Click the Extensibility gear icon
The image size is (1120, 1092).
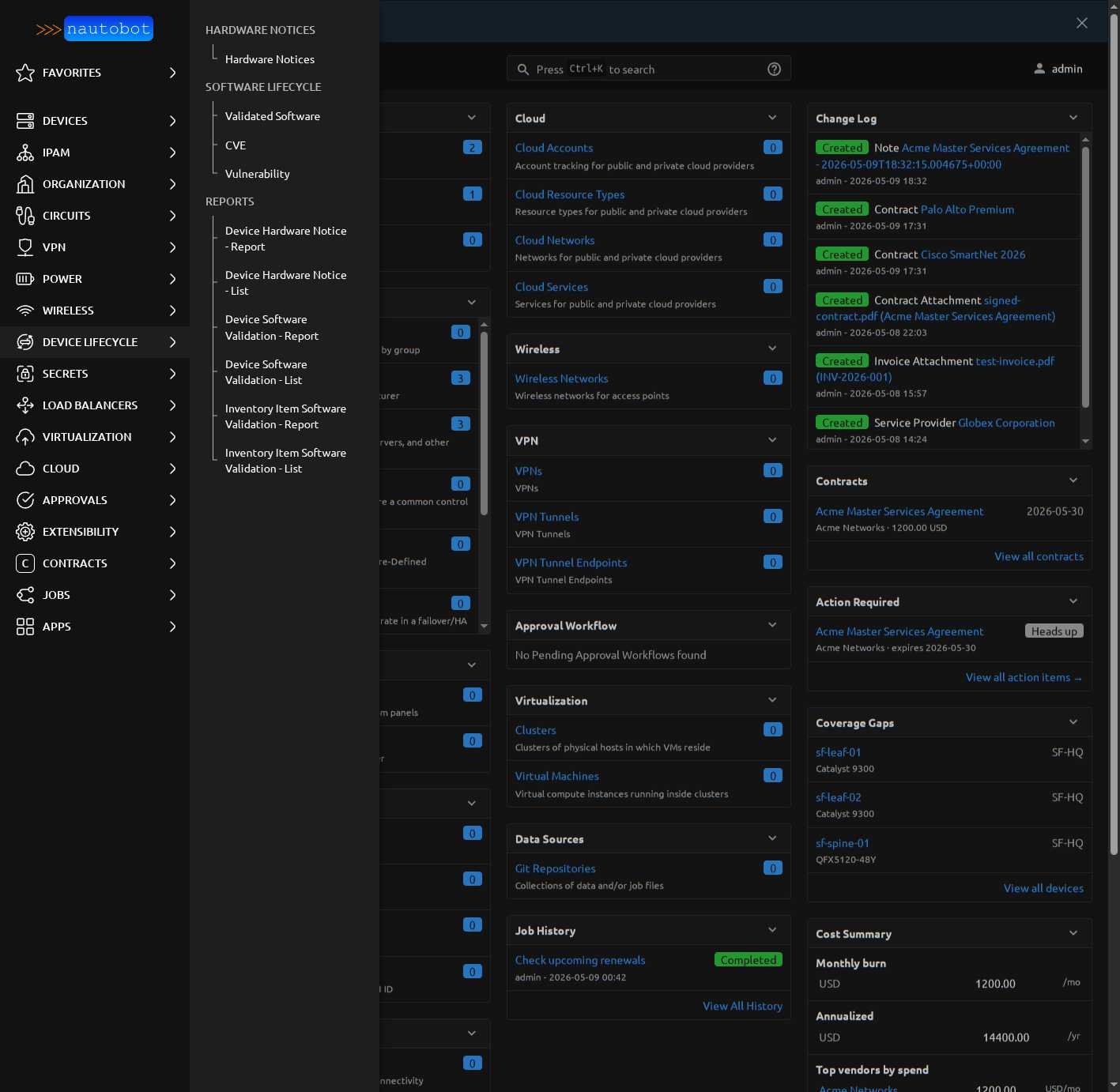click(x=25, y=532)
